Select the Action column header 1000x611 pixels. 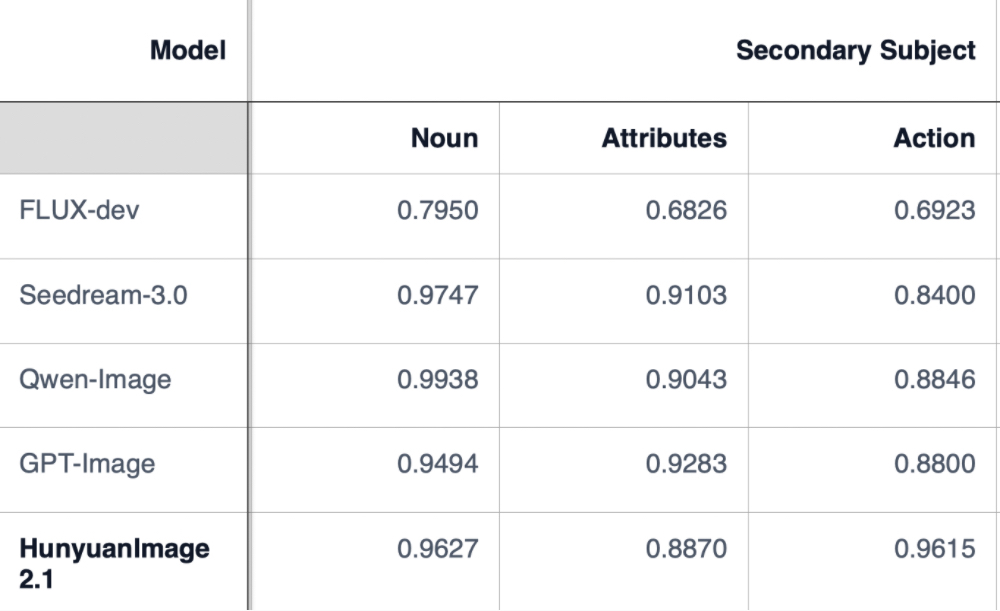tap(934, 138)
